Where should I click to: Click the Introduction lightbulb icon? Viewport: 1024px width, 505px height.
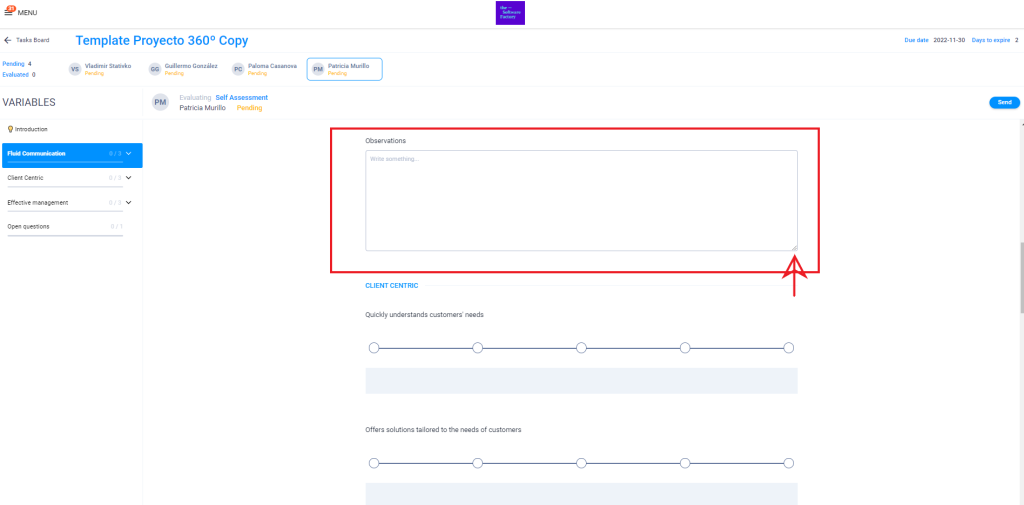[10, 129]
